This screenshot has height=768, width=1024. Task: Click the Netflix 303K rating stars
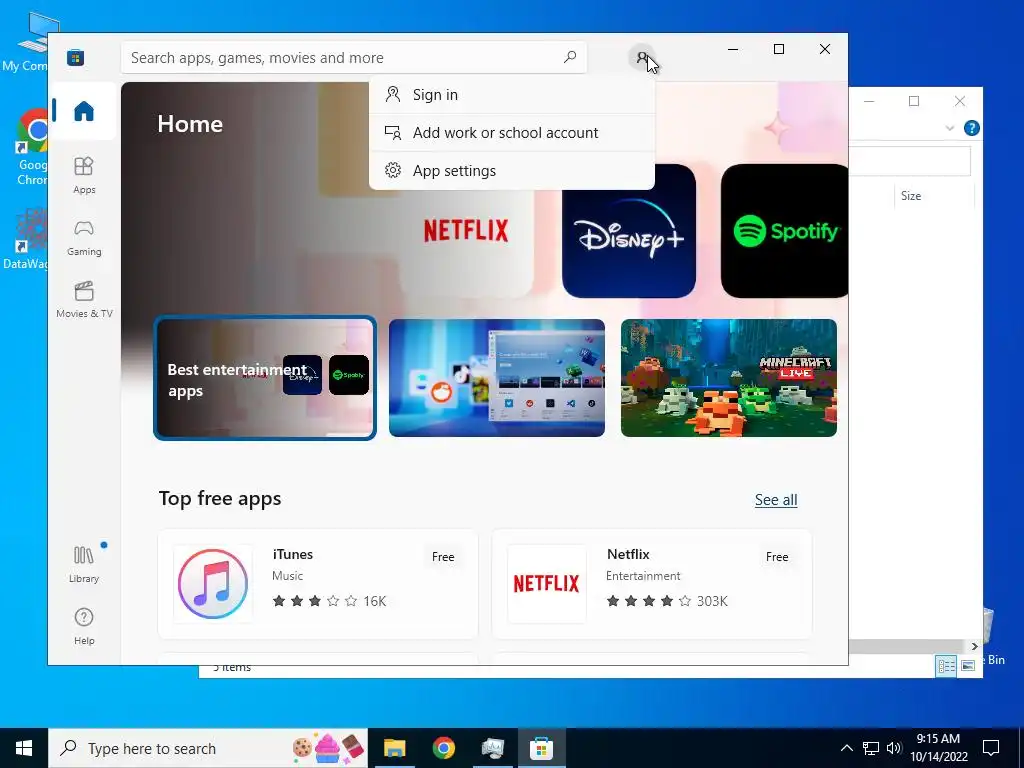(648, 600)
